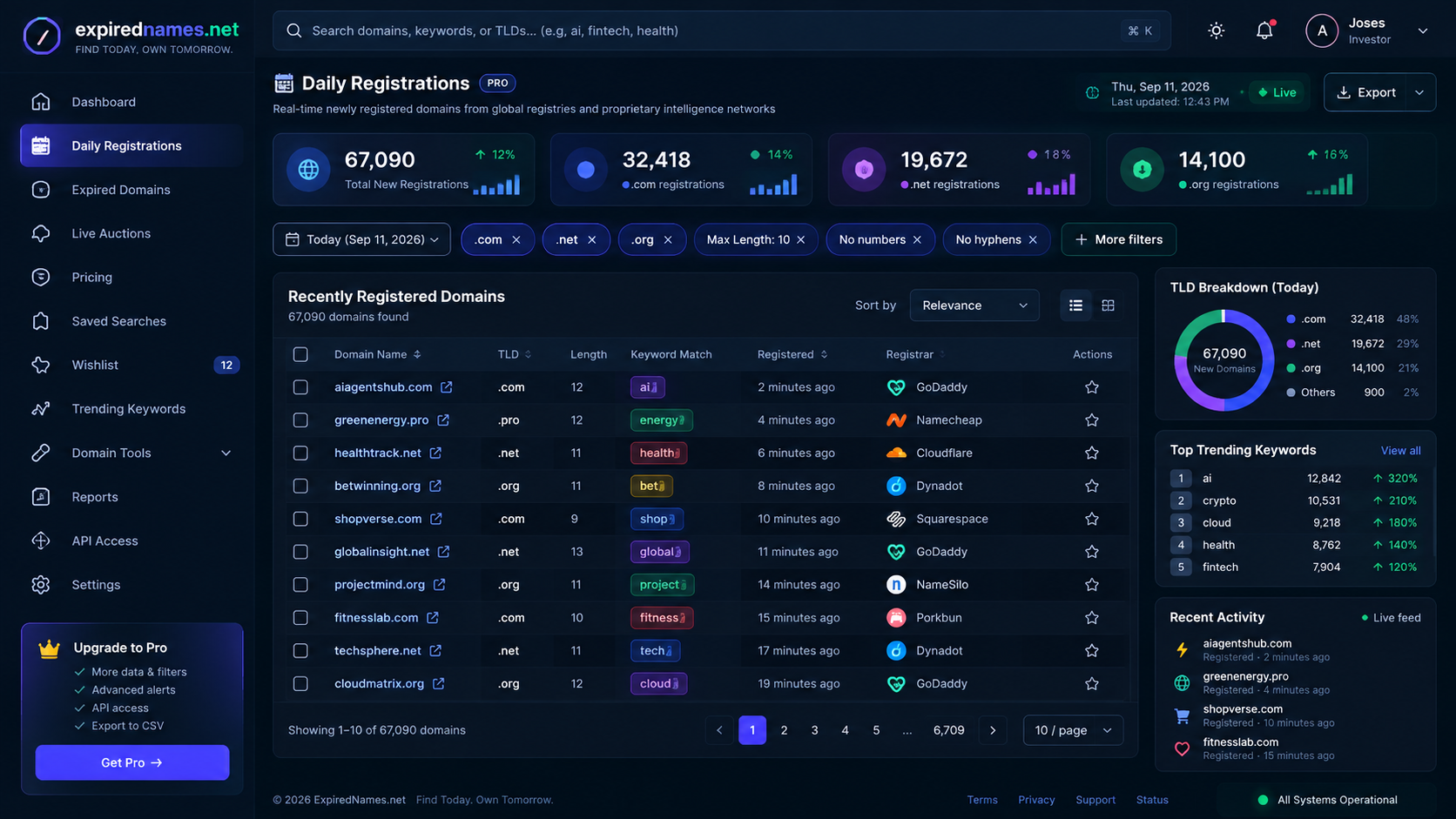Select the greenenergy.pro row checkbox
The height and width of the screenshot is (819, 1456).
click(x=300, y=420)
